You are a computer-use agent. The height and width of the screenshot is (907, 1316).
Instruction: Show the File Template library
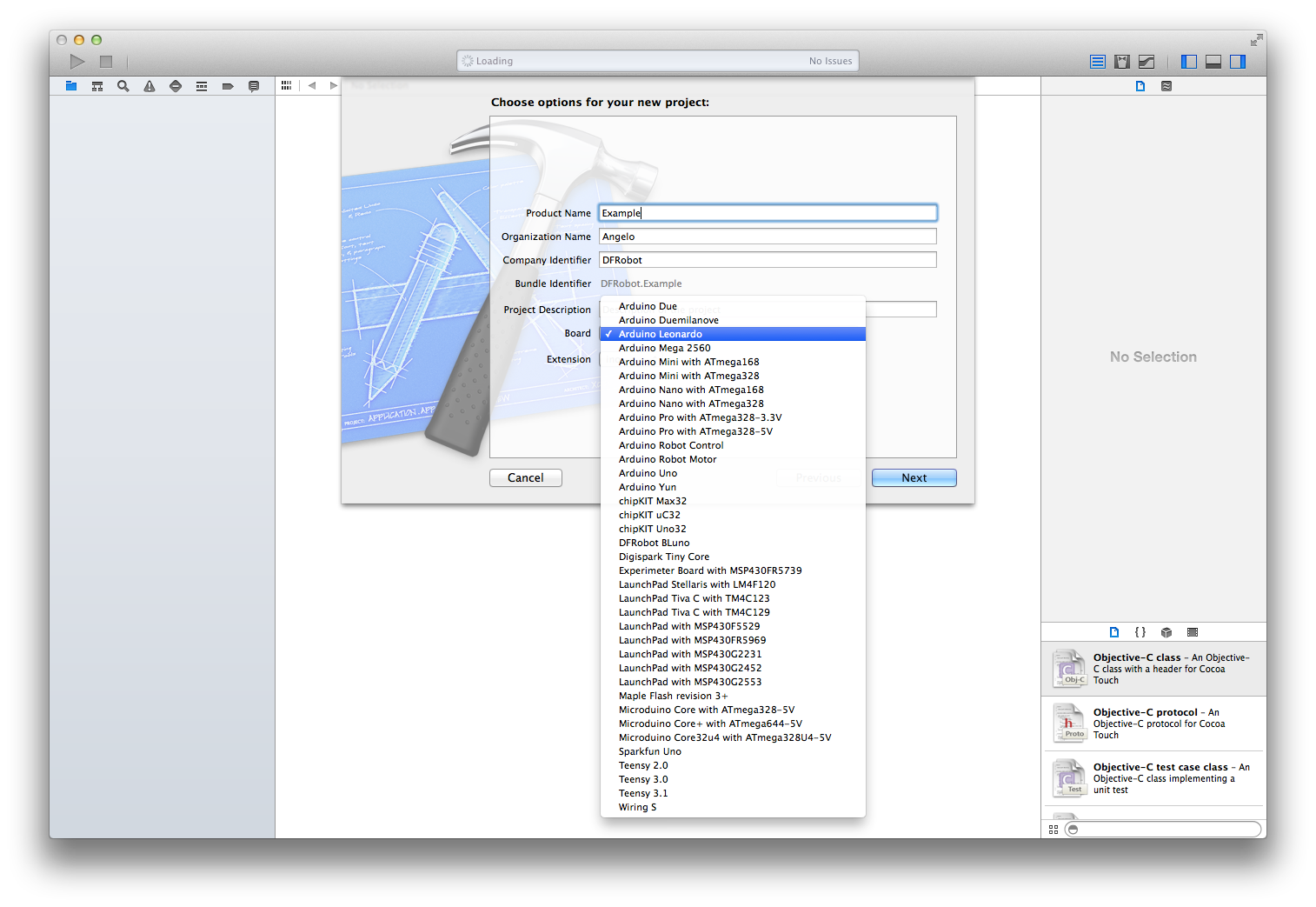(x=1114, y=632)
